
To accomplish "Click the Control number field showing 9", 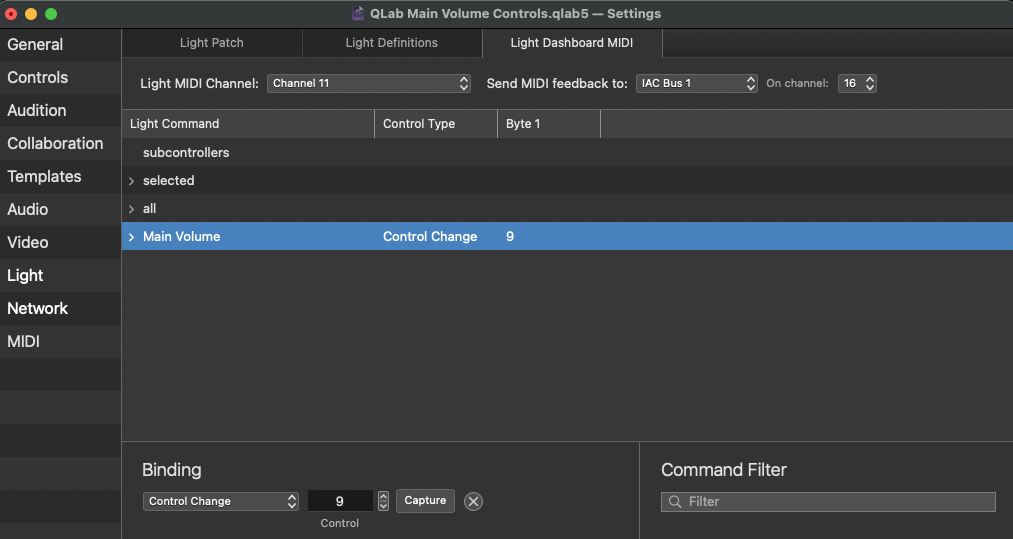I will [x=340, y=502].
